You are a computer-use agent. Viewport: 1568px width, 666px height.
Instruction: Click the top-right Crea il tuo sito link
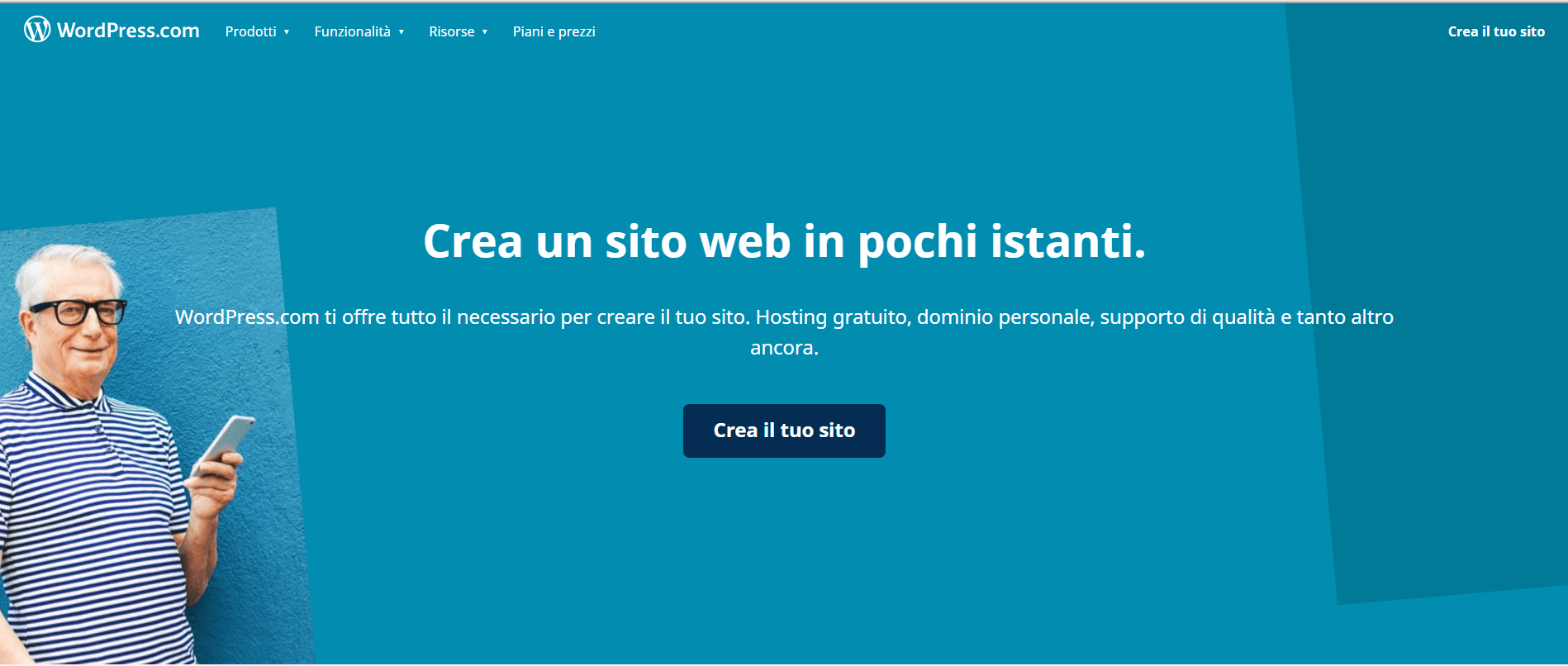pos(1496,31)
